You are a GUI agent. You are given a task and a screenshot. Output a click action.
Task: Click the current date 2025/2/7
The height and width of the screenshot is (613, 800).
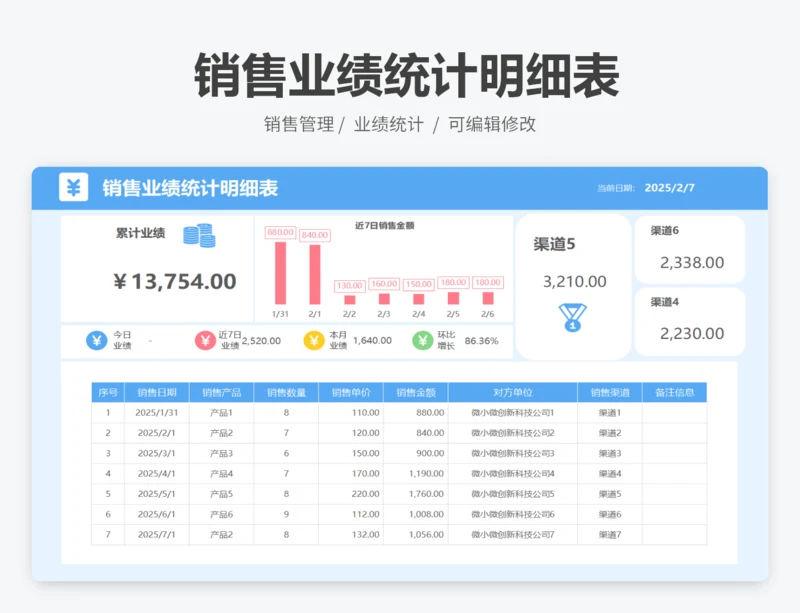[670, 188]
